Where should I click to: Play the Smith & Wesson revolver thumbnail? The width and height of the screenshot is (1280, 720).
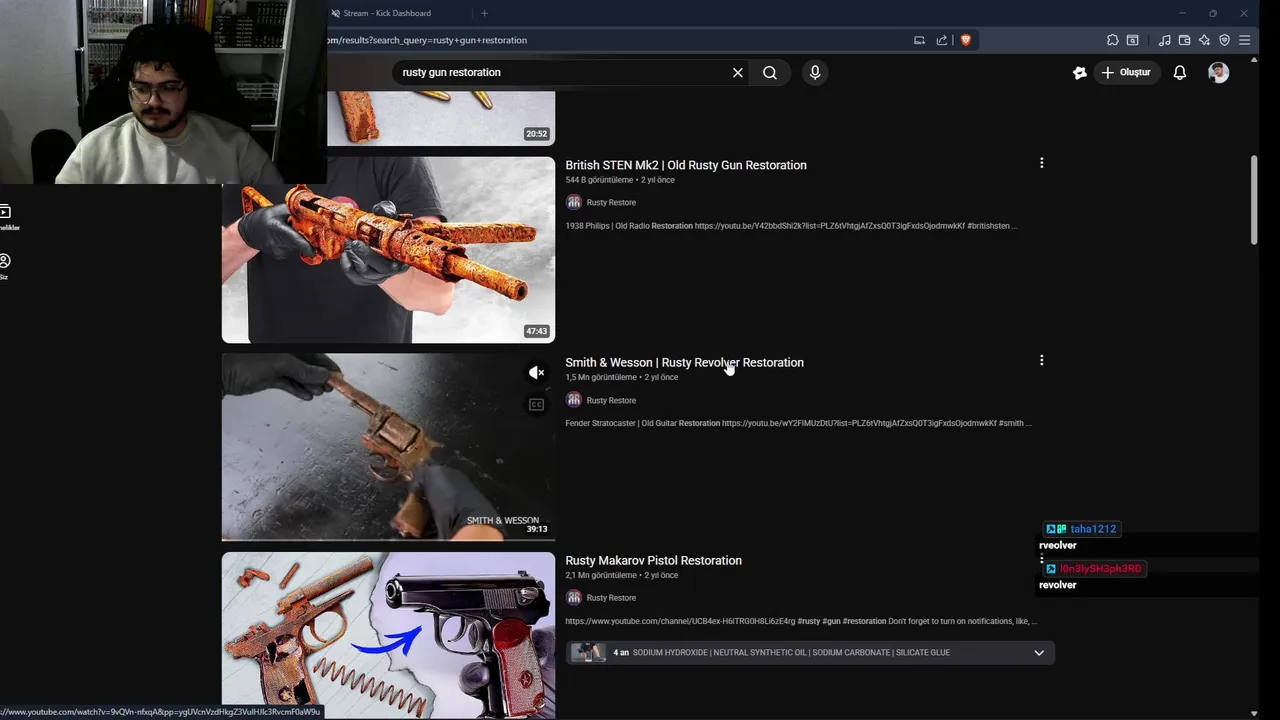click(388, 447)
